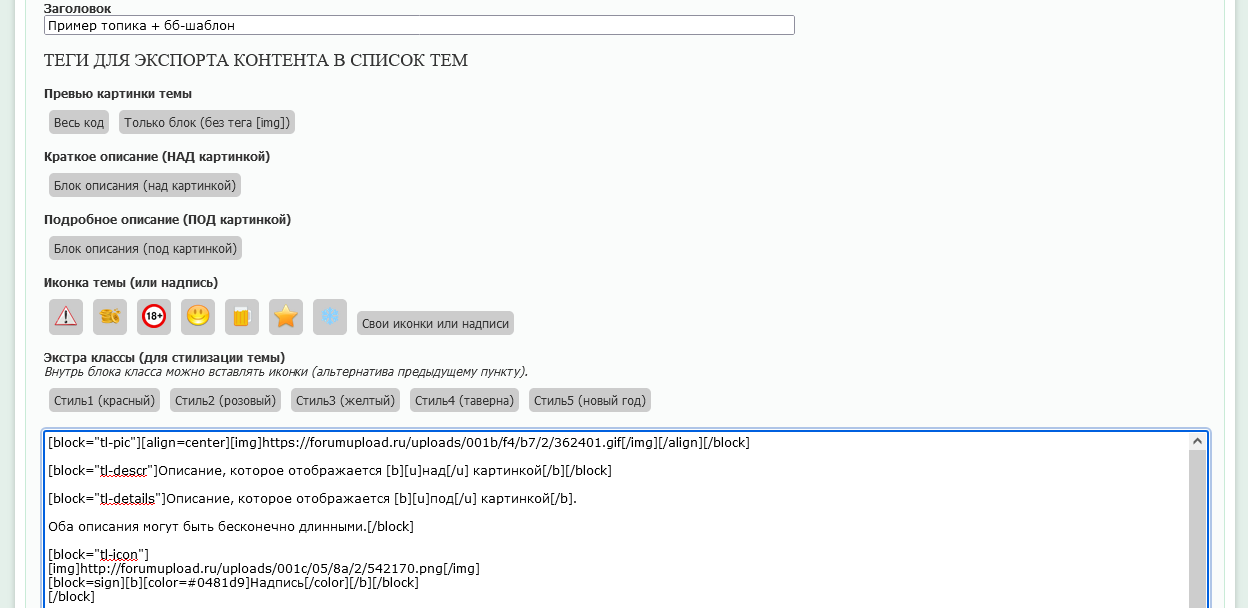Apply 'Стиль5 (новый год)' extra class
The height and width of the screenshot is (608, 1248).
click(x=590, y=400)
